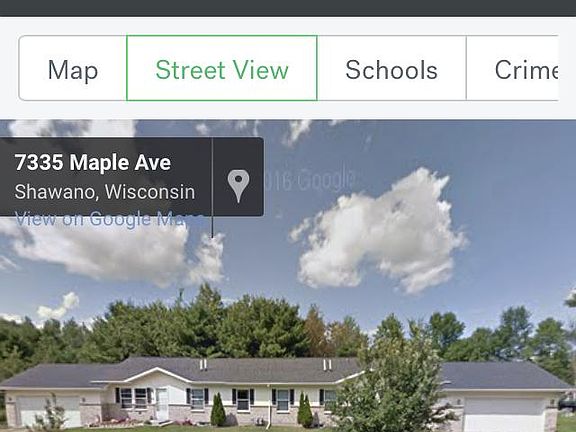Image resolution: width=576 pixels, height=432 pixels.
Task: Click the small evergreen shrub by the house
Action: coord(218,410)
